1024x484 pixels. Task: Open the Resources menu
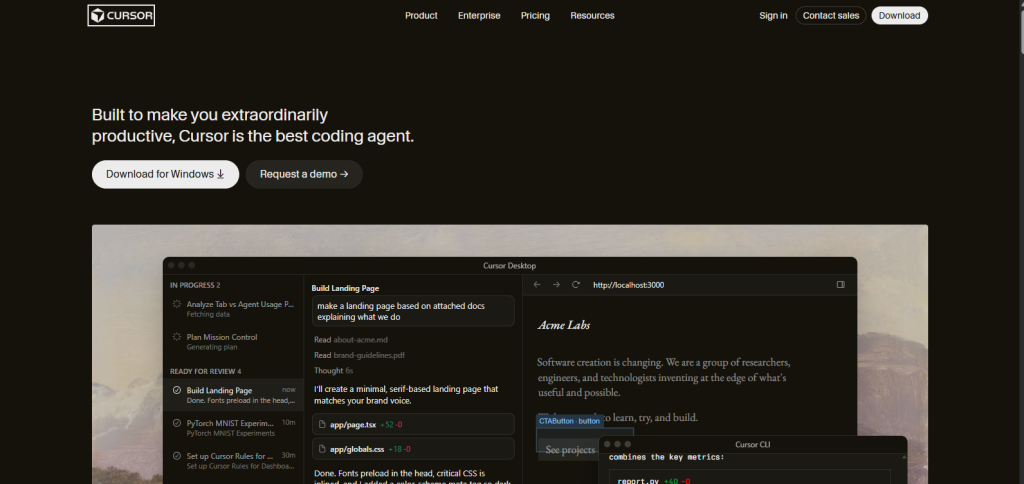click(x=592, y=16)
